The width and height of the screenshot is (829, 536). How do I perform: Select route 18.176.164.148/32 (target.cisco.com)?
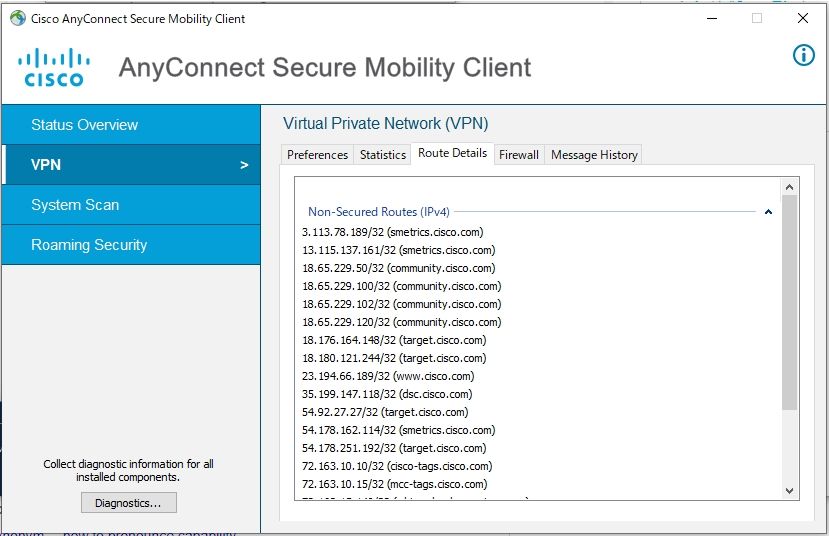tap(394, 340)
